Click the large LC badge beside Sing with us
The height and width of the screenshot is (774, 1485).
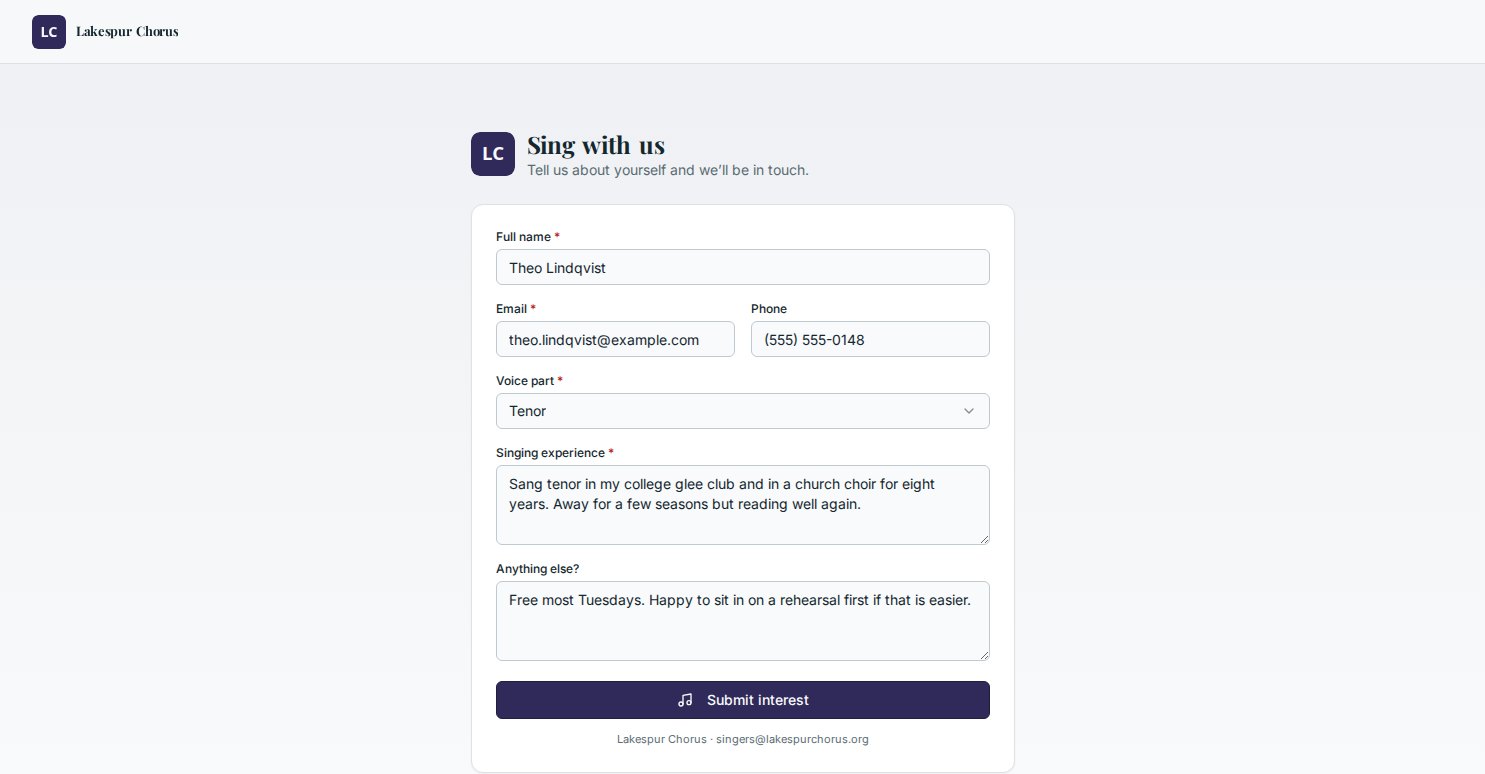(x=493, y=154)
